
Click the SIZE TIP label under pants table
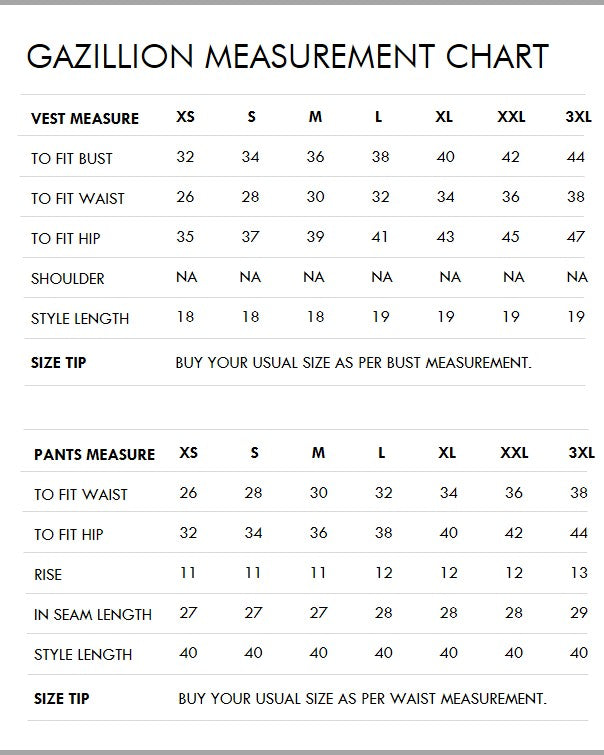click(61, 698)
